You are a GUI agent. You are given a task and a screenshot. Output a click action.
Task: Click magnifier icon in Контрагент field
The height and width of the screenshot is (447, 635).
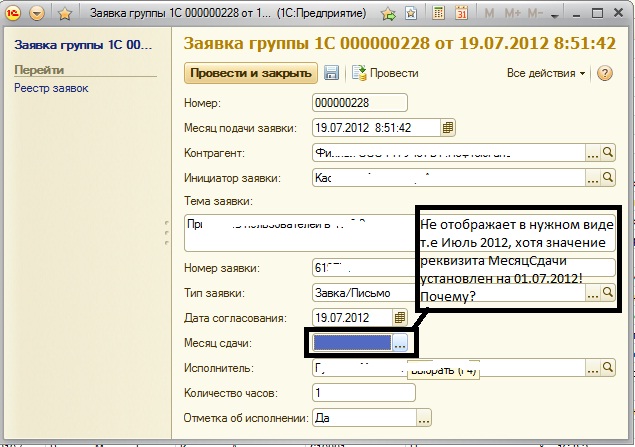pyautogui.click(x=609, y=153)
